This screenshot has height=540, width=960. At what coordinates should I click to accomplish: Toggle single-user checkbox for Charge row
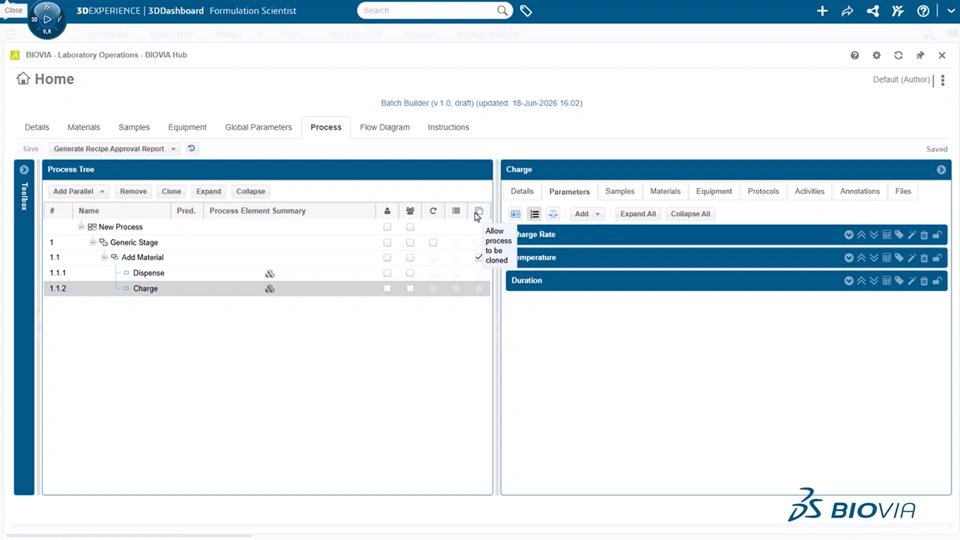(x=387, y=288)
